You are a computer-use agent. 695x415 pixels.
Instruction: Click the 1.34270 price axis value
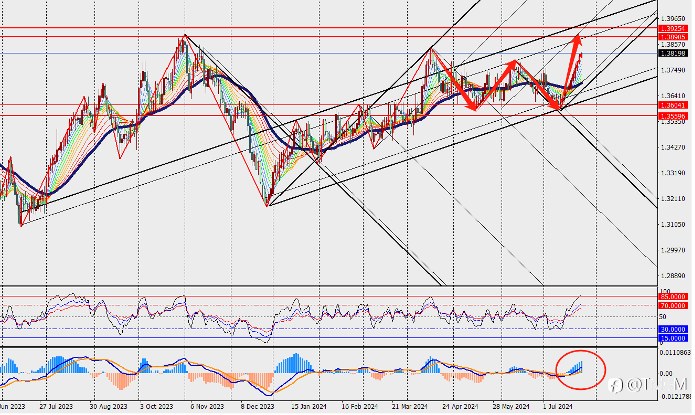(673, 147)
